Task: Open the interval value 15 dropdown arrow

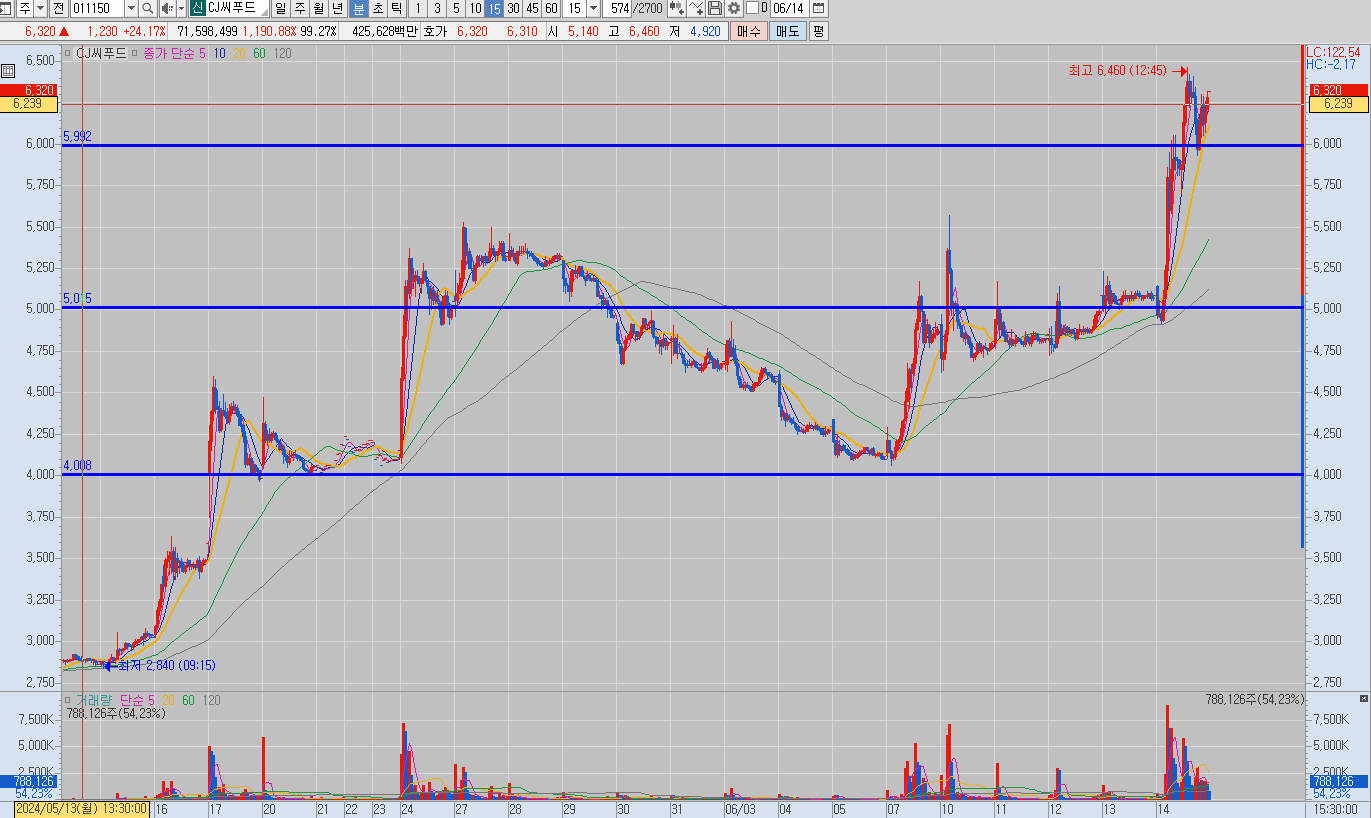Action: 593,8
